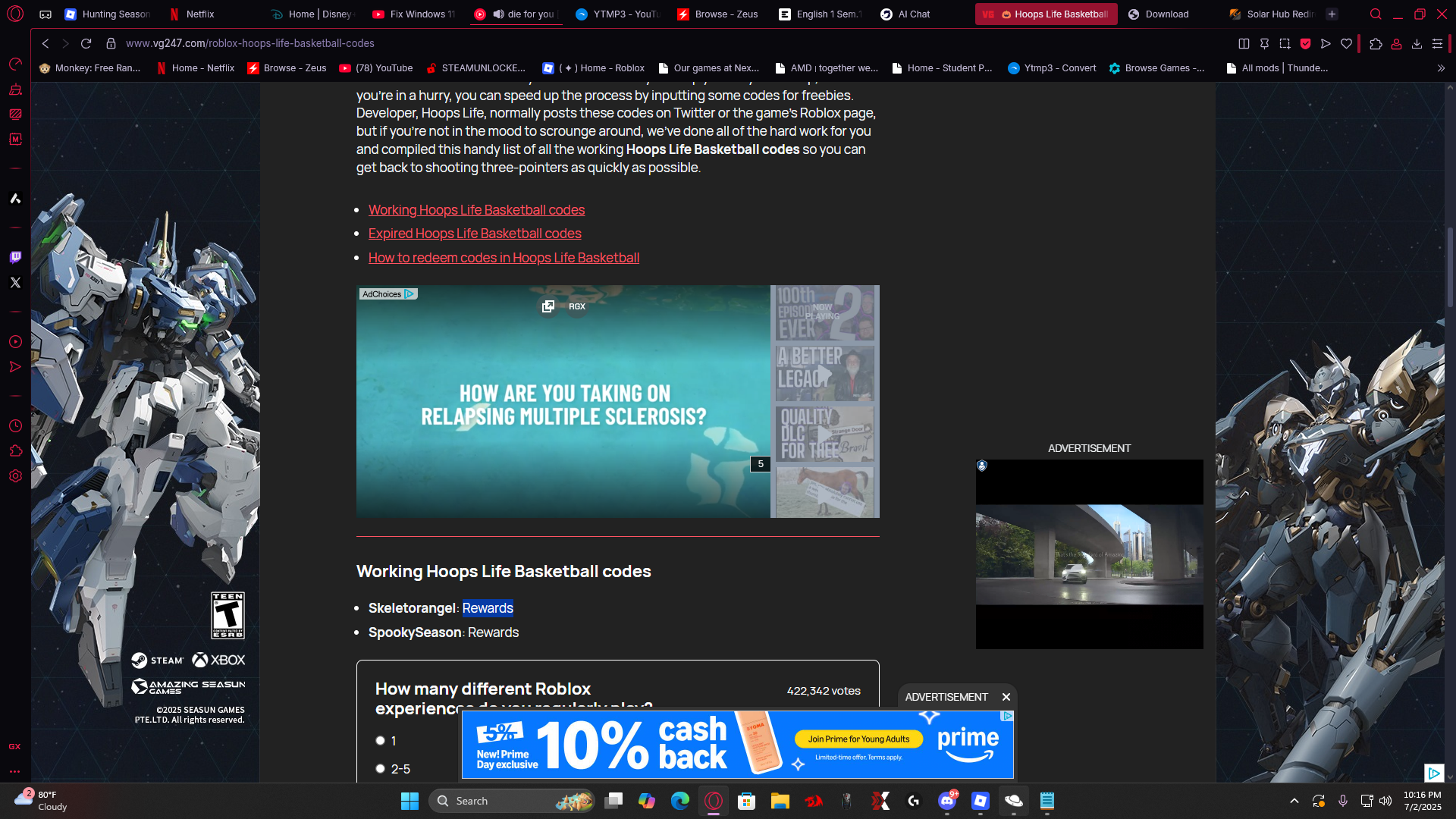The width and height of the screenshot is (1456, 819).
Task: Select the '1' poll radio option
Action: pos(380,741)
